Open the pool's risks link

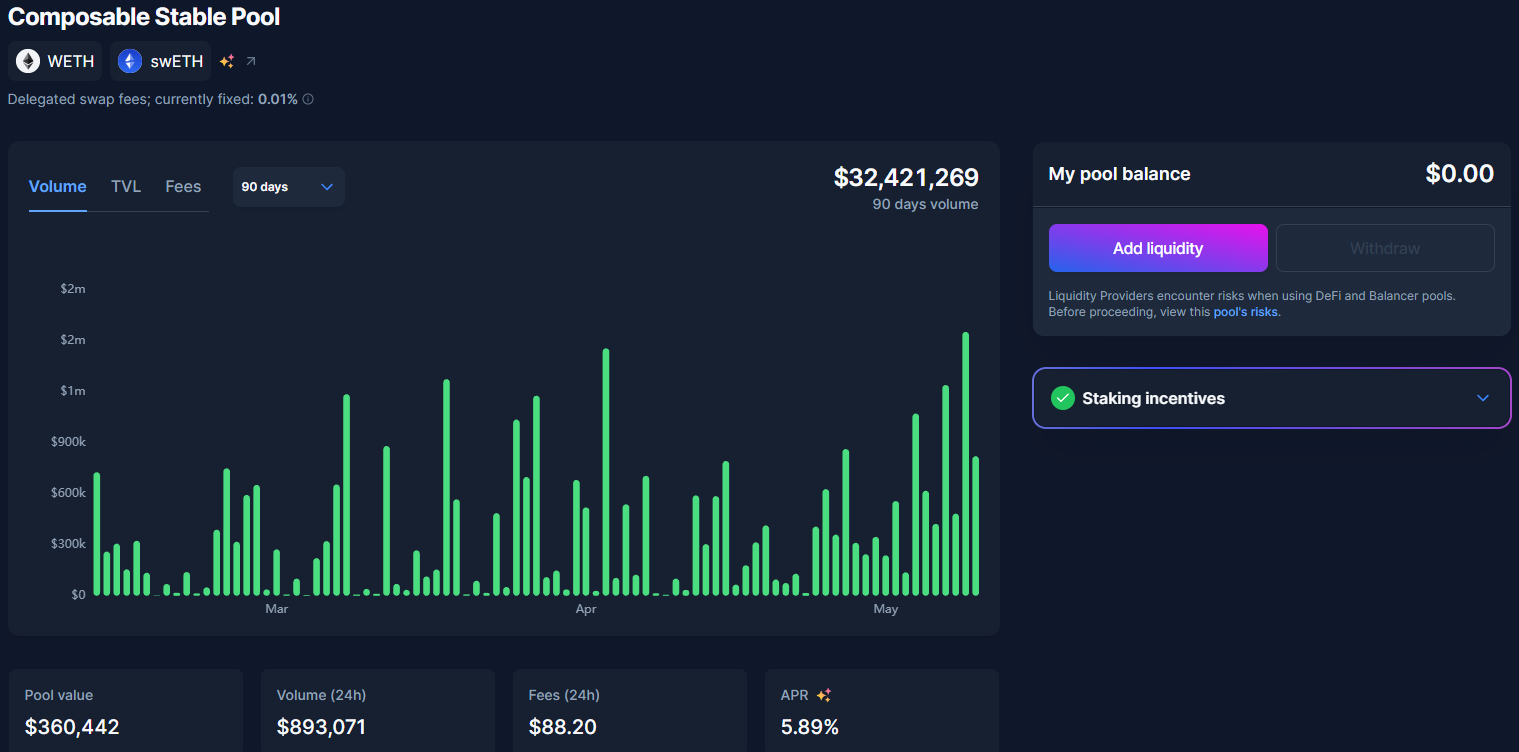[1246, 312]
